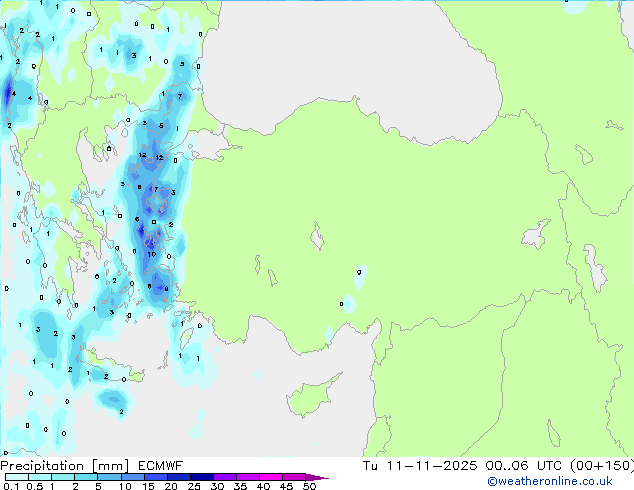The width and height of the screenshot is (634, 490).
Task: Click the legend label '30'
Action: point(217,486)
